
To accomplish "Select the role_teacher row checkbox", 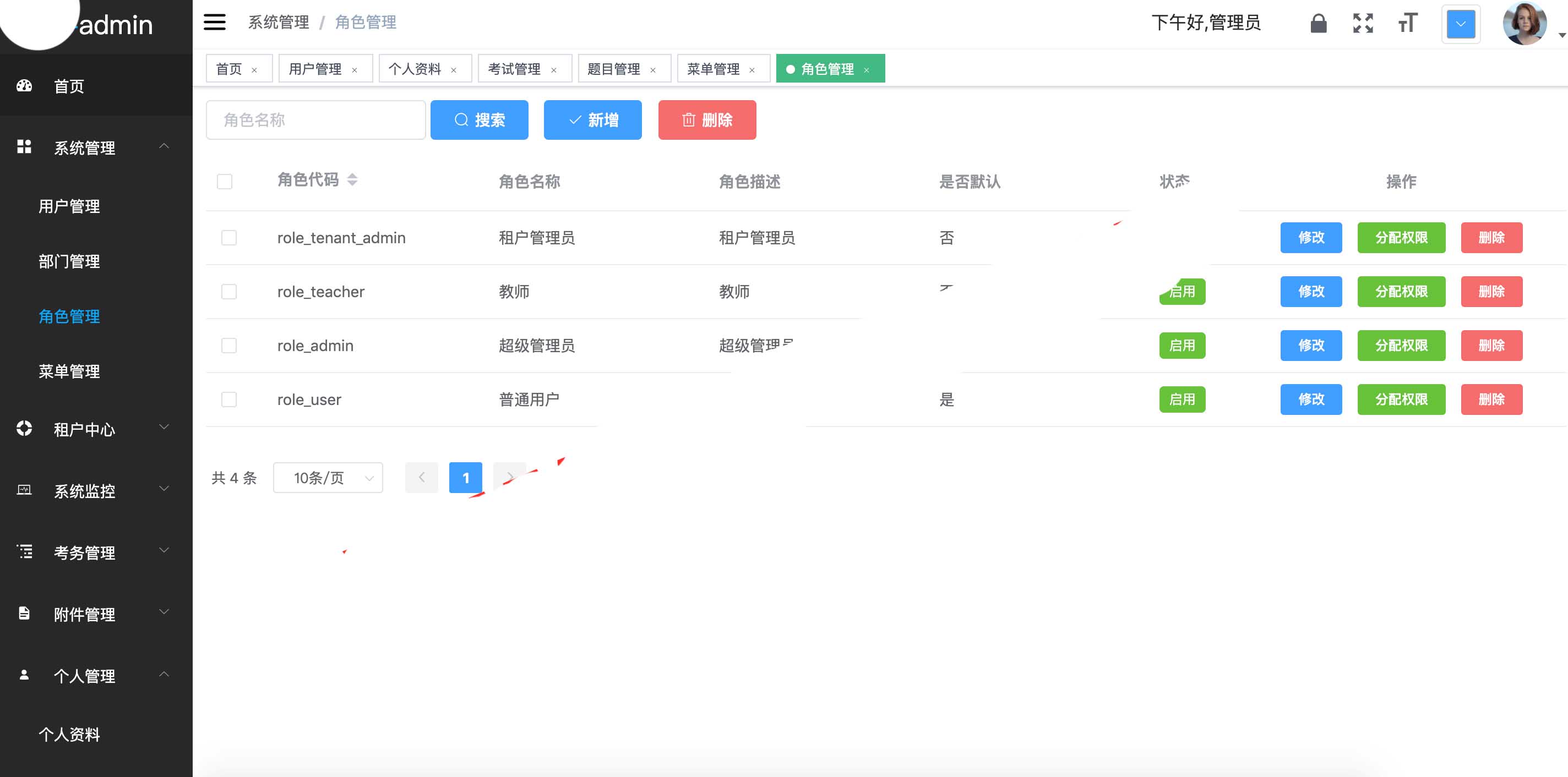I will point(229,292).
